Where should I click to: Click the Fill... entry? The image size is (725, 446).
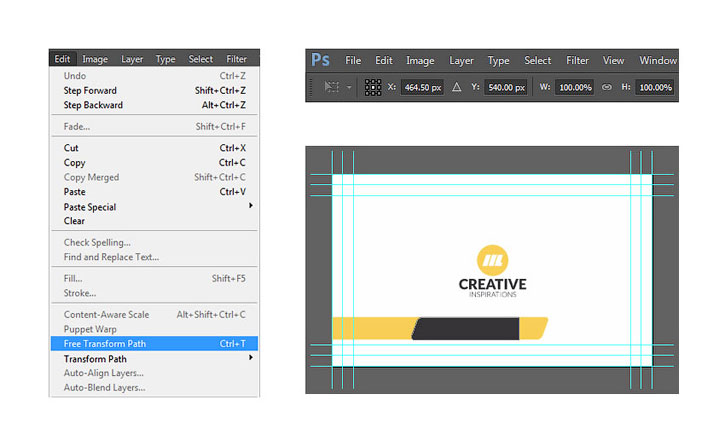coord(154,279)
